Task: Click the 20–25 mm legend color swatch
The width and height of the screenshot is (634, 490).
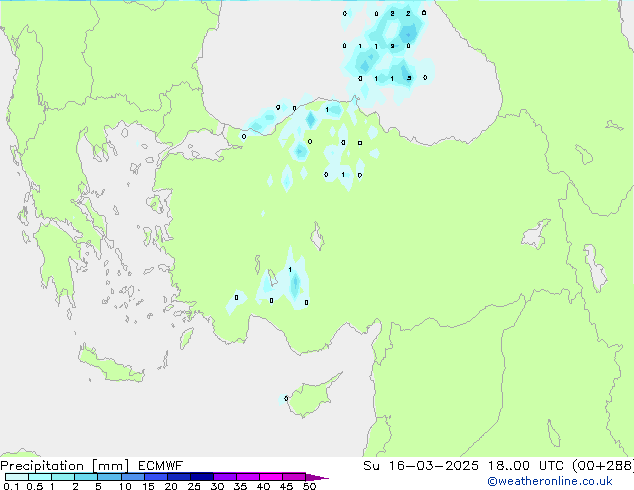Action: 178,477
